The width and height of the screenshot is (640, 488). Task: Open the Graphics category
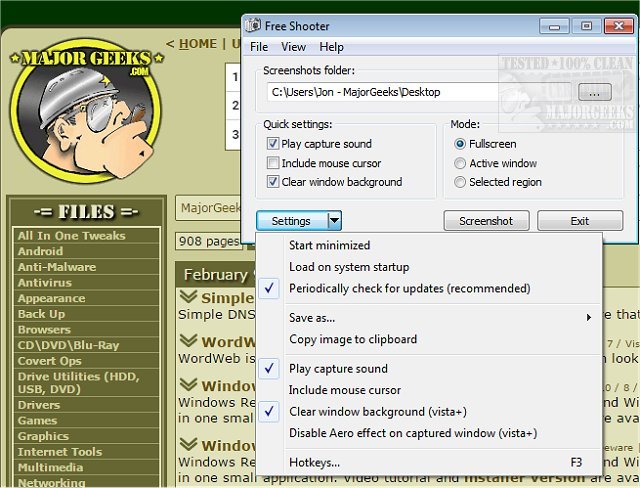tap(86, 436)
